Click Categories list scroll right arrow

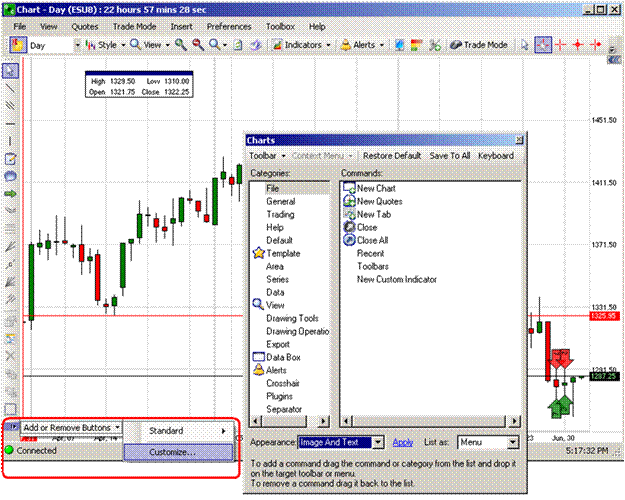(x=323, y=421)
